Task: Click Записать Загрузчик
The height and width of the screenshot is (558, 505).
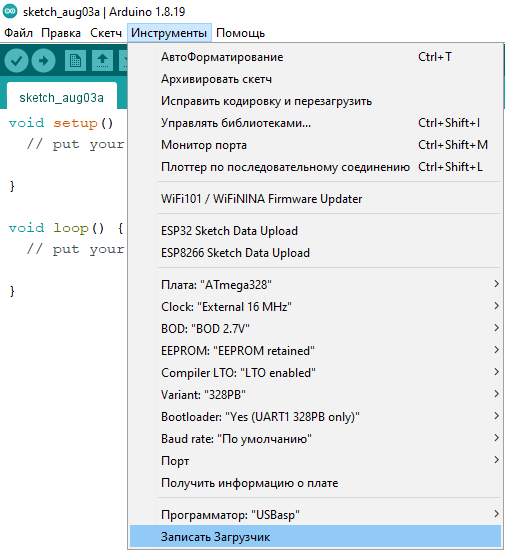Action: [315, 537]
